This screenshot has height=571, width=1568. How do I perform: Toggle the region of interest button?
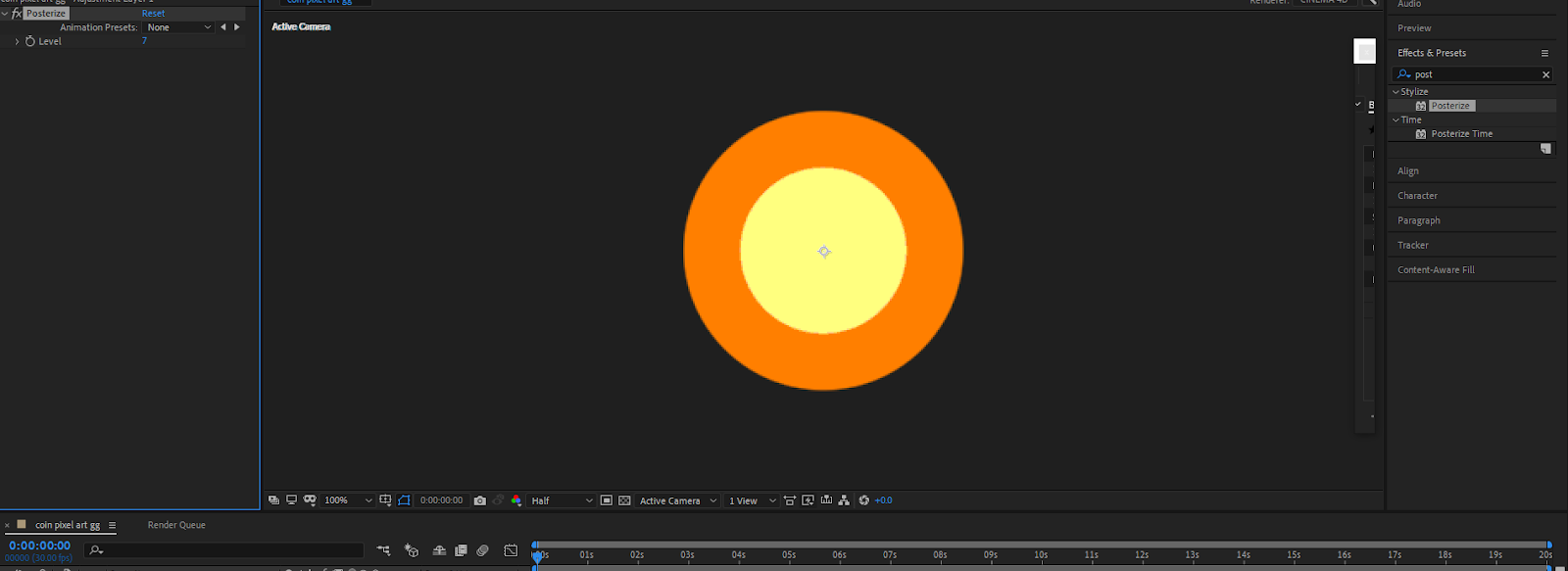point(607,500)
